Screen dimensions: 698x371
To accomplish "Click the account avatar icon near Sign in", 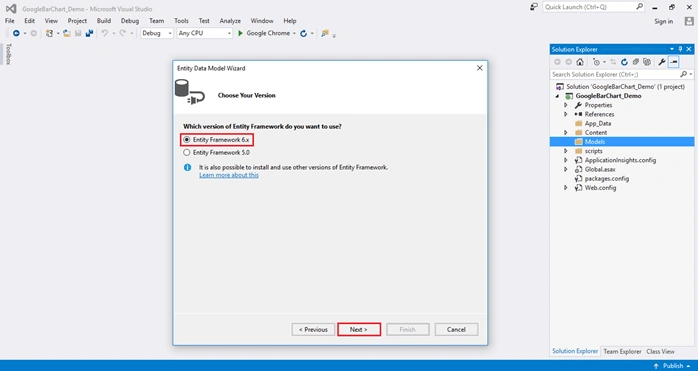I will [689, 21].
